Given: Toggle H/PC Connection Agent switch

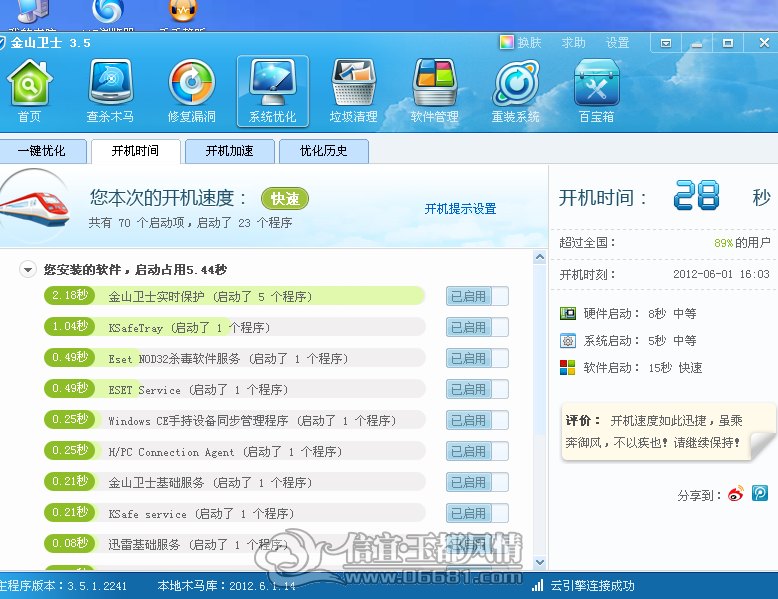Looking at the screenshot, I should click(477, 451).
